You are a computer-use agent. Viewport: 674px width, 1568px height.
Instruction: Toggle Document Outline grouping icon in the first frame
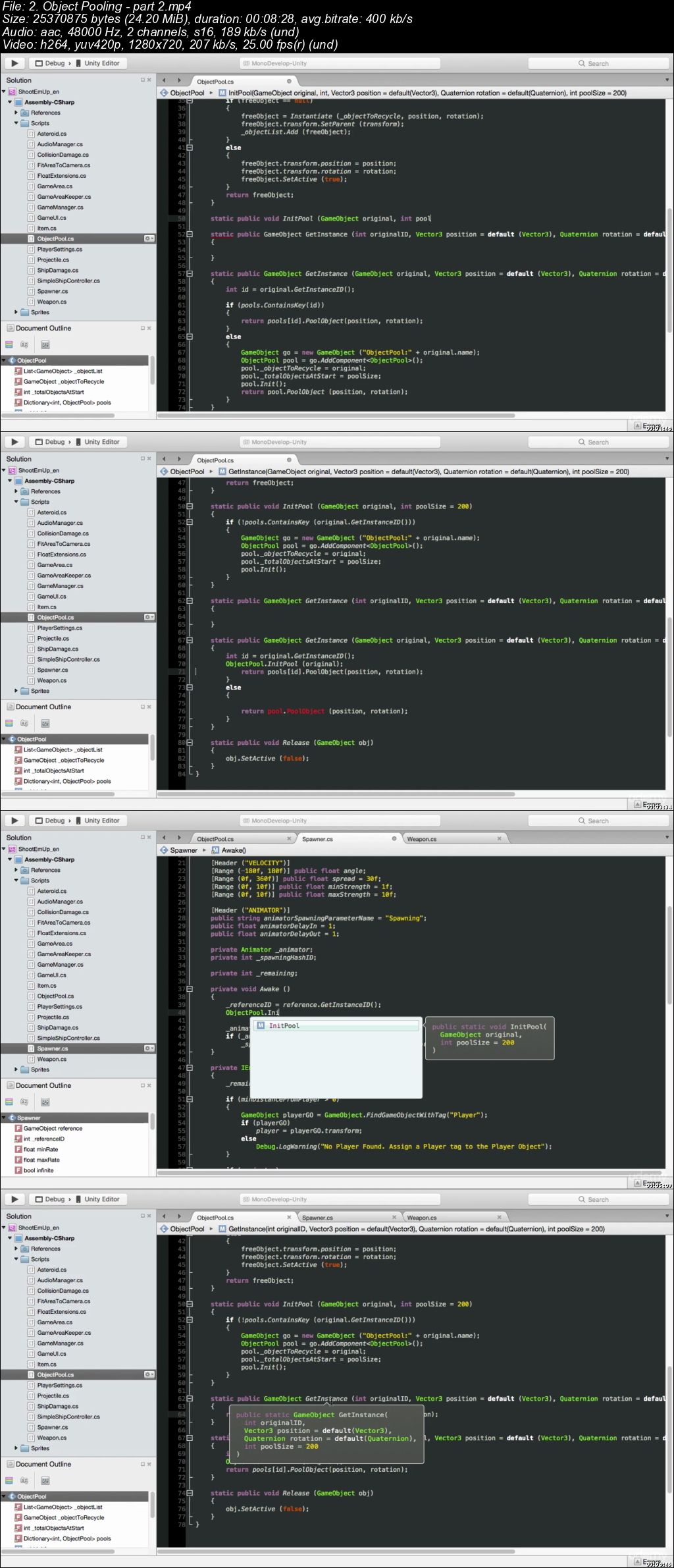point(9,344)
